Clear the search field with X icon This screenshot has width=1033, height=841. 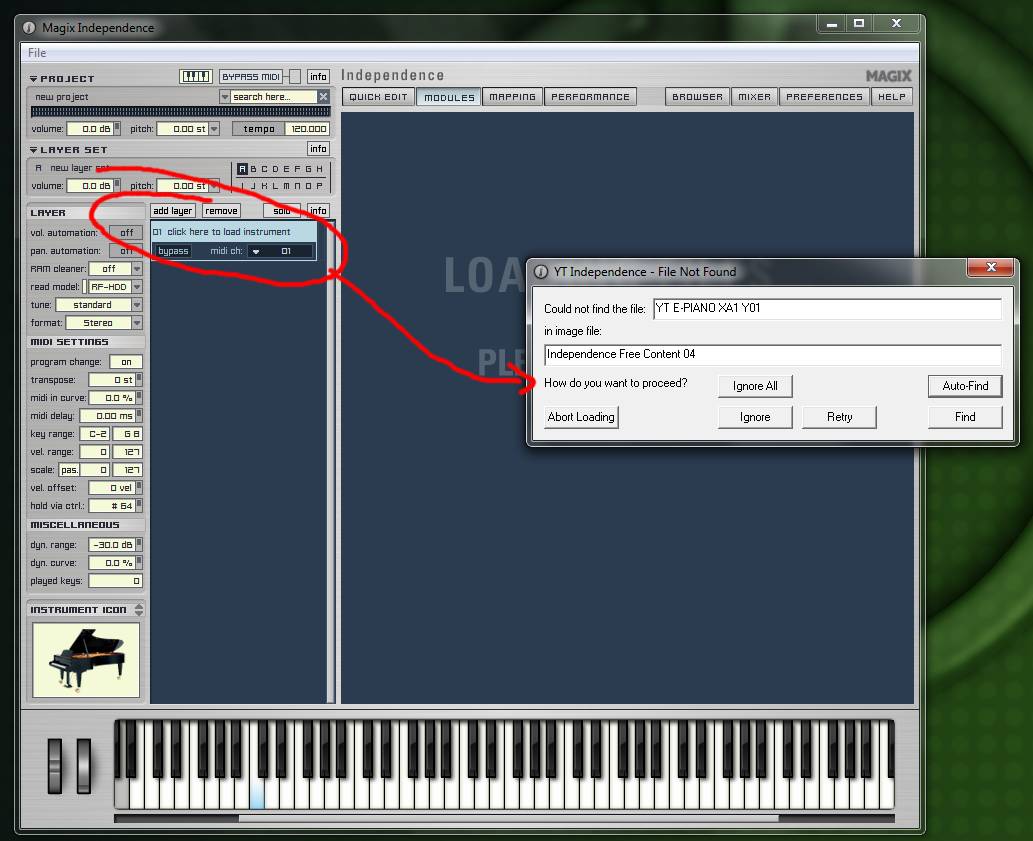click(323, 96)
